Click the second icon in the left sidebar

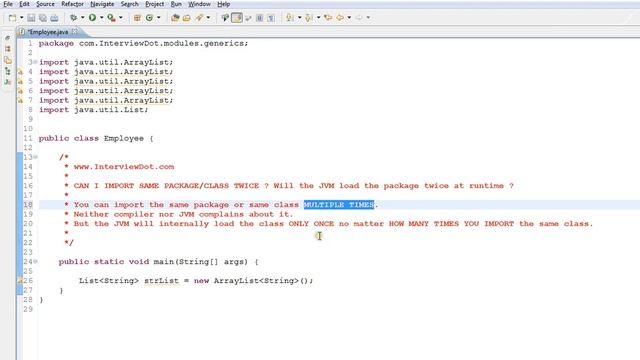tap(7, 49)
